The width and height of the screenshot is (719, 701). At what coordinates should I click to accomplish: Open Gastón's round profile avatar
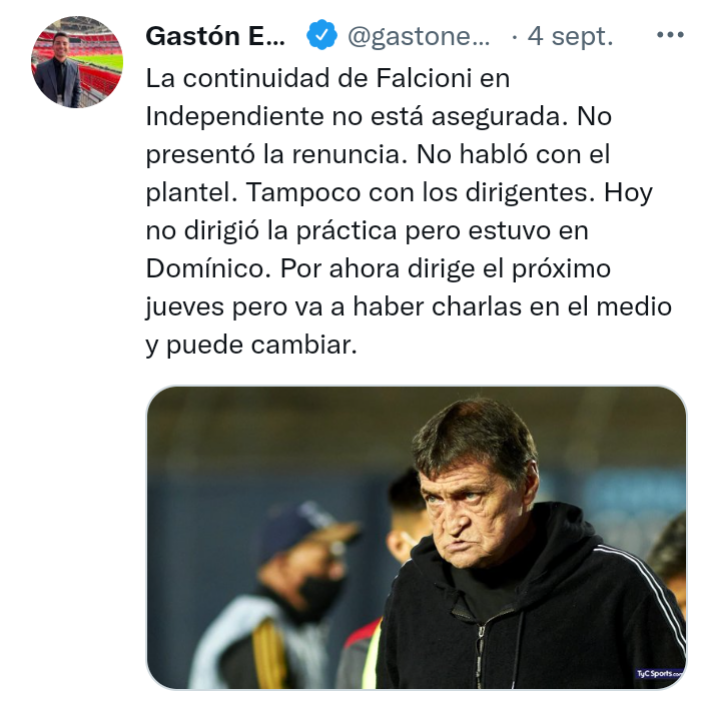tap(77, 62)
